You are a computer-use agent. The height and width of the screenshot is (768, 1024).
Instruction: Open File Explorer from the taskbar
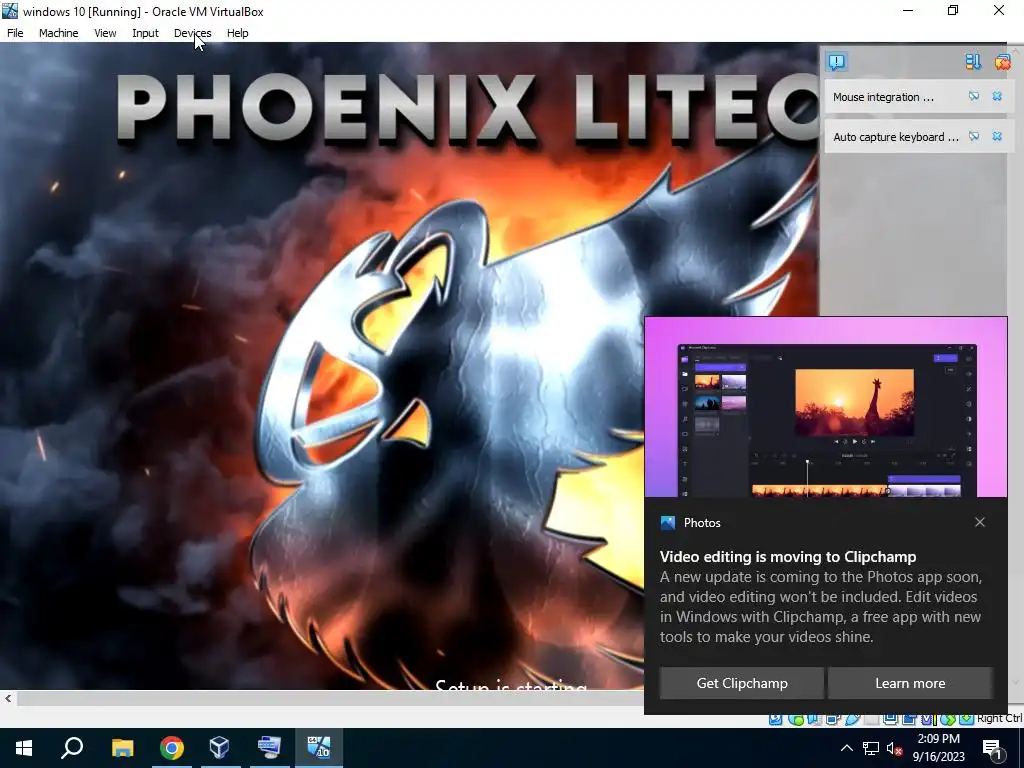(x=122, y=748)
